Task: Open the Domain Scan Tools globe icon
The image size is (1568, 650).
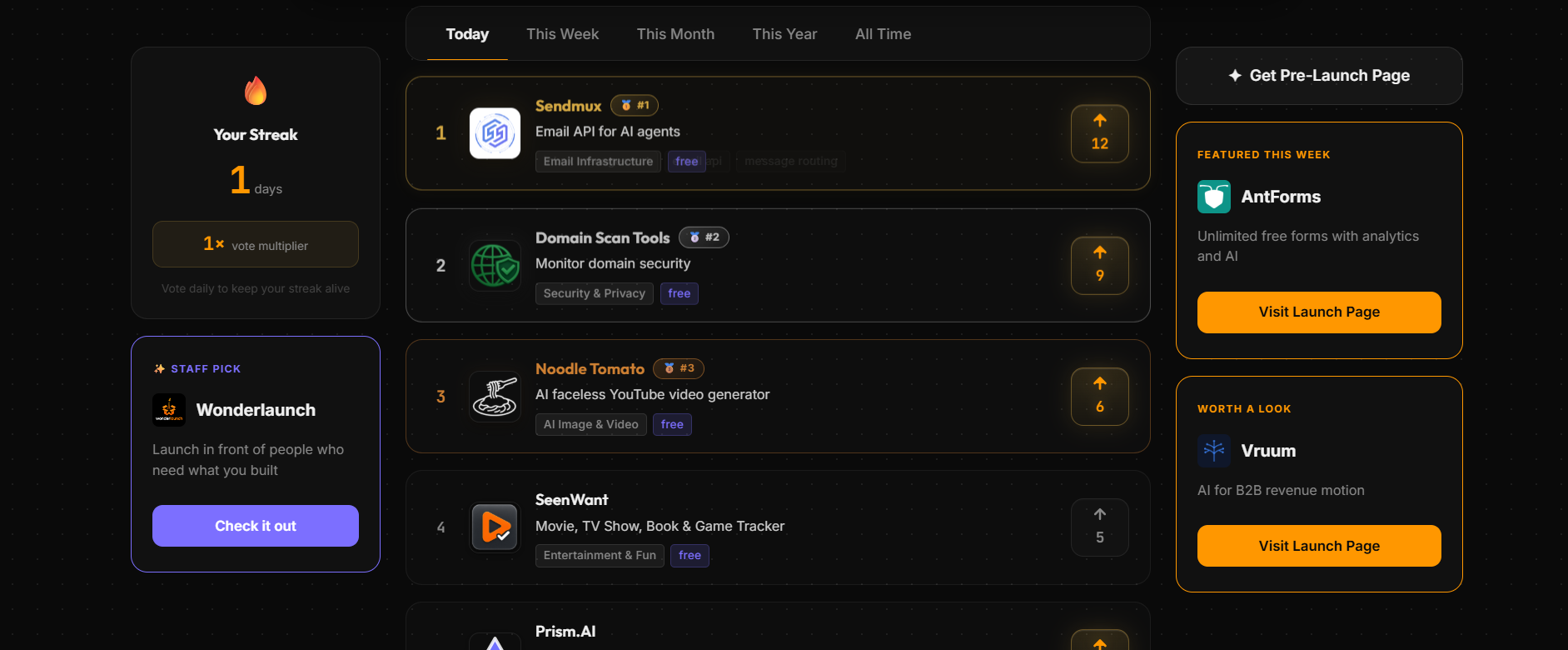Action: [x=495, y=265]
